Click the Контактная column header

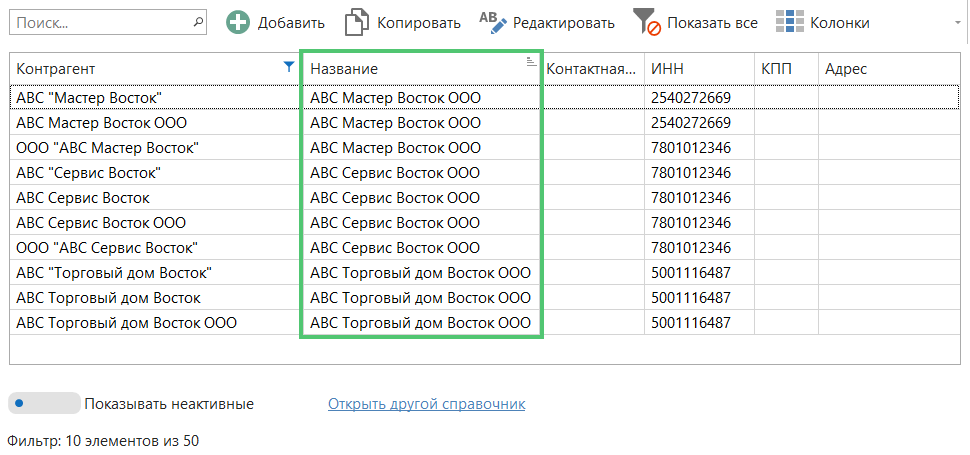click(x=592, y=68)
